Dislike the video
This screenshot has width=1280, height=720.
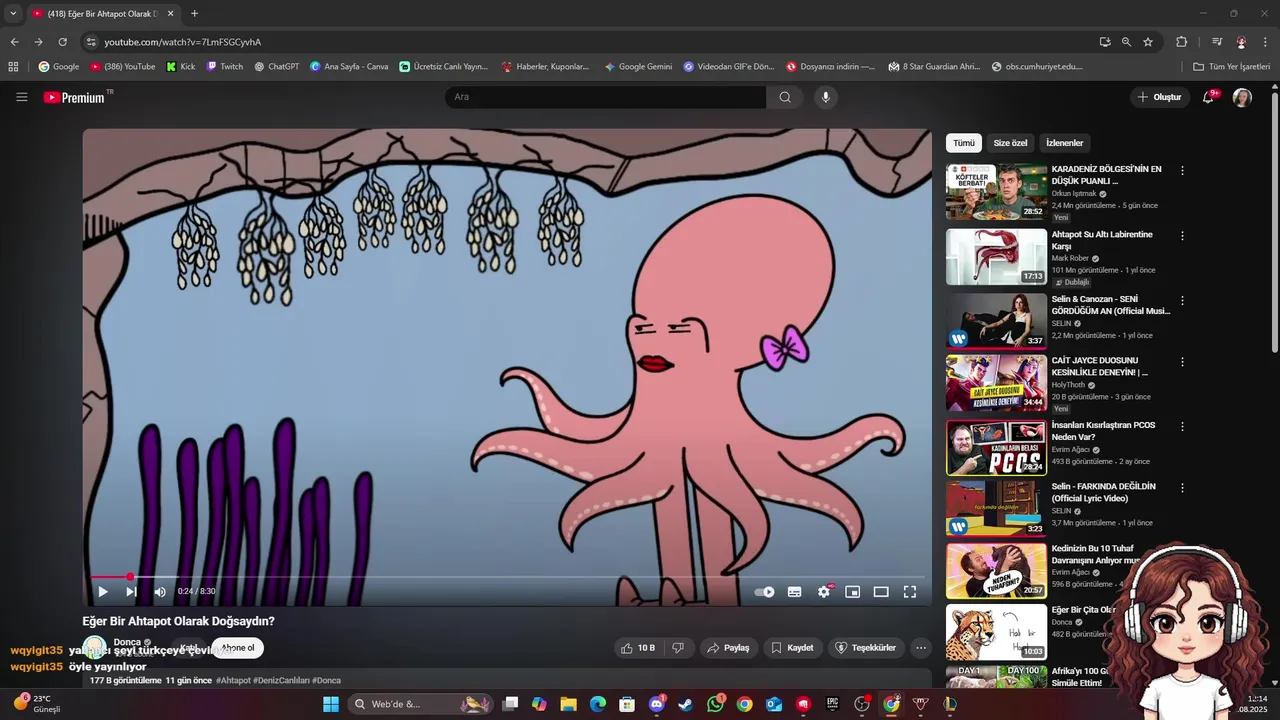pos(678,648)
